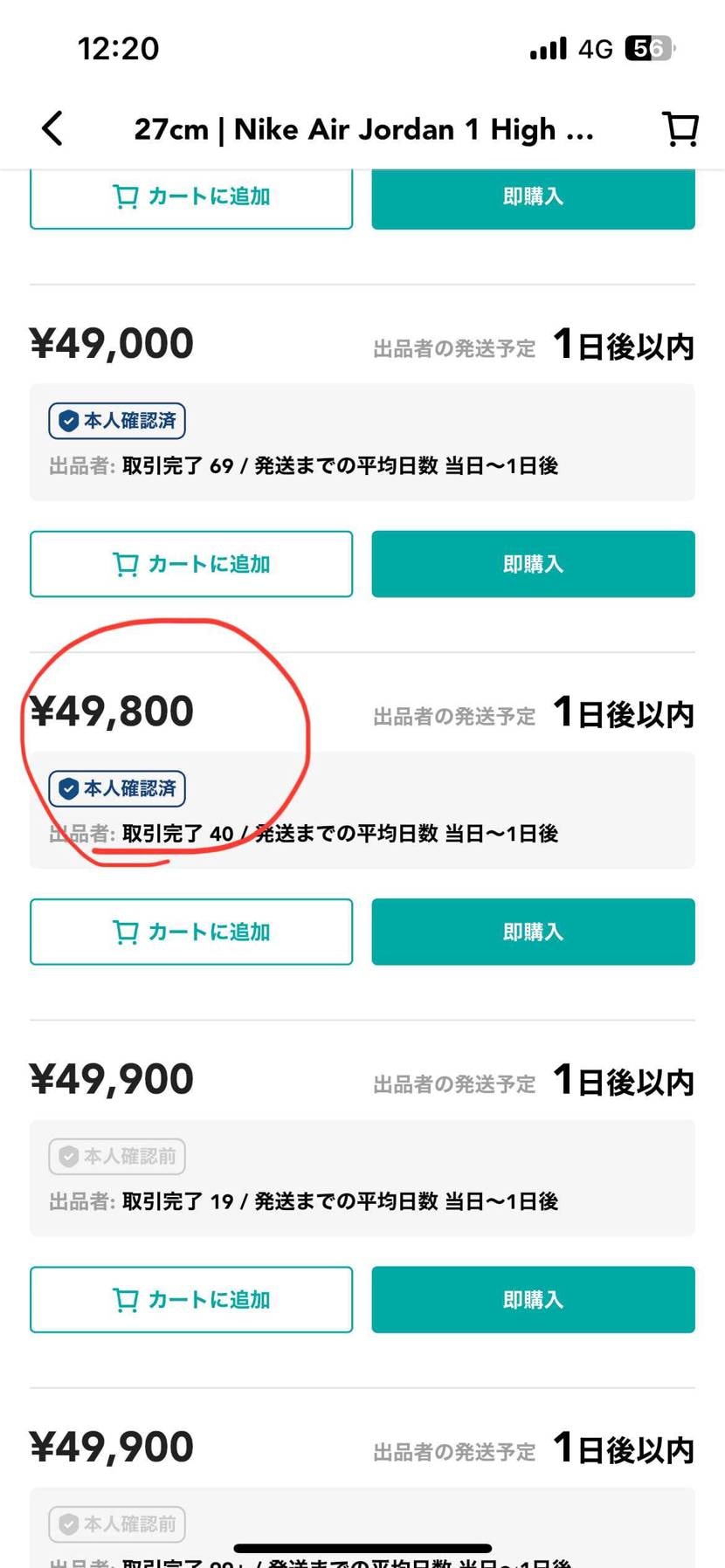The image size is (725, 1568).
Task: Tap the topmost 即購入 button
Action: pyautogui.click(x=533, y=197)
